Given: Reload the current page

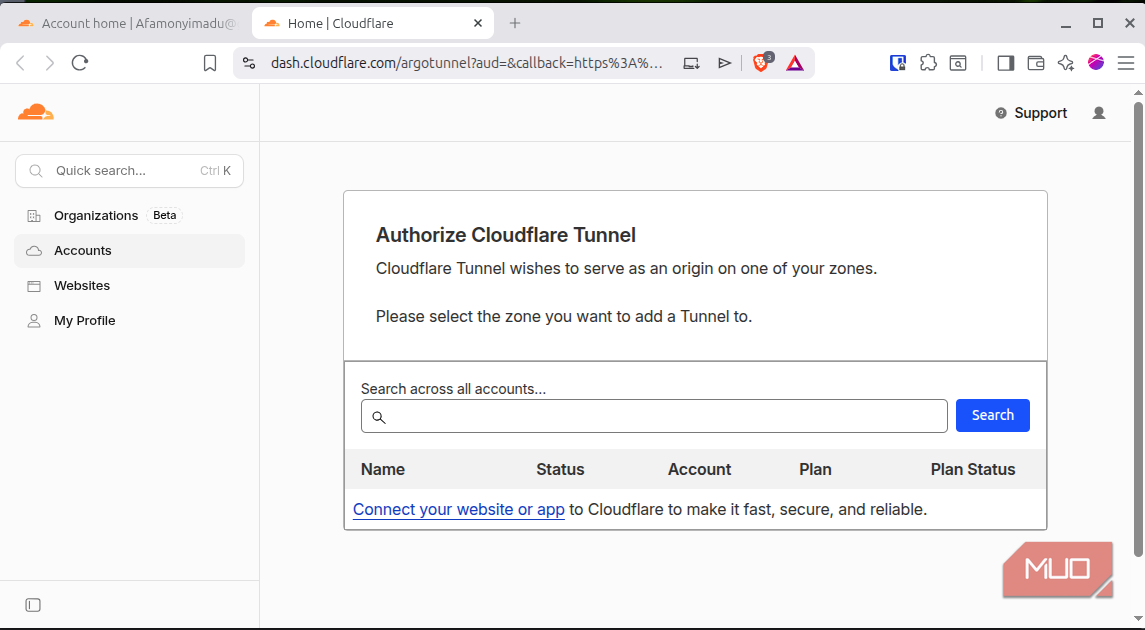Looking at the screenshot, I should (x=80, y=63).
